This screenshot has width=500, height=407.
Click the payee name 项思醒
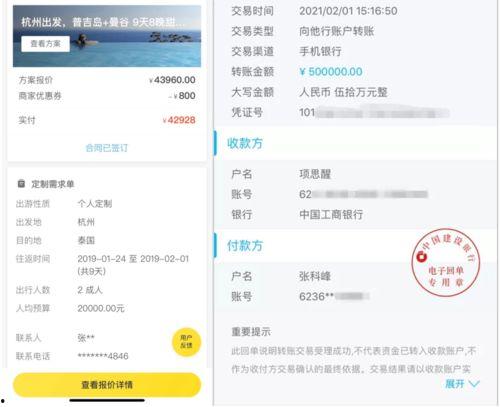pyautogui.click(x=315, y=174)
